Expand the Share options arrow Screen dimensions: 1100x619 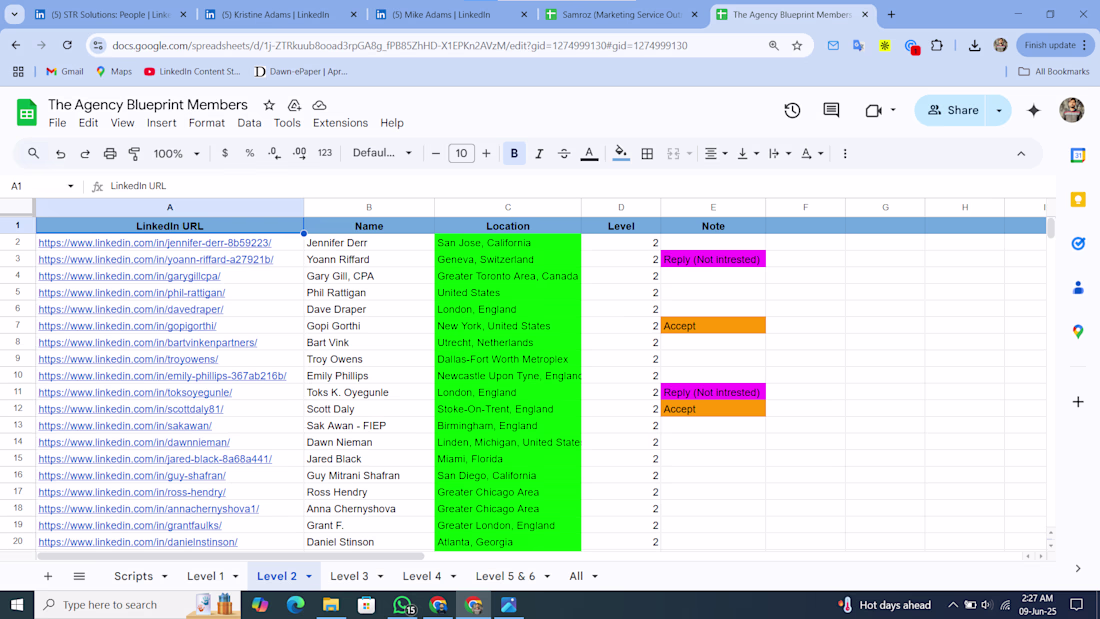[999, 110]
